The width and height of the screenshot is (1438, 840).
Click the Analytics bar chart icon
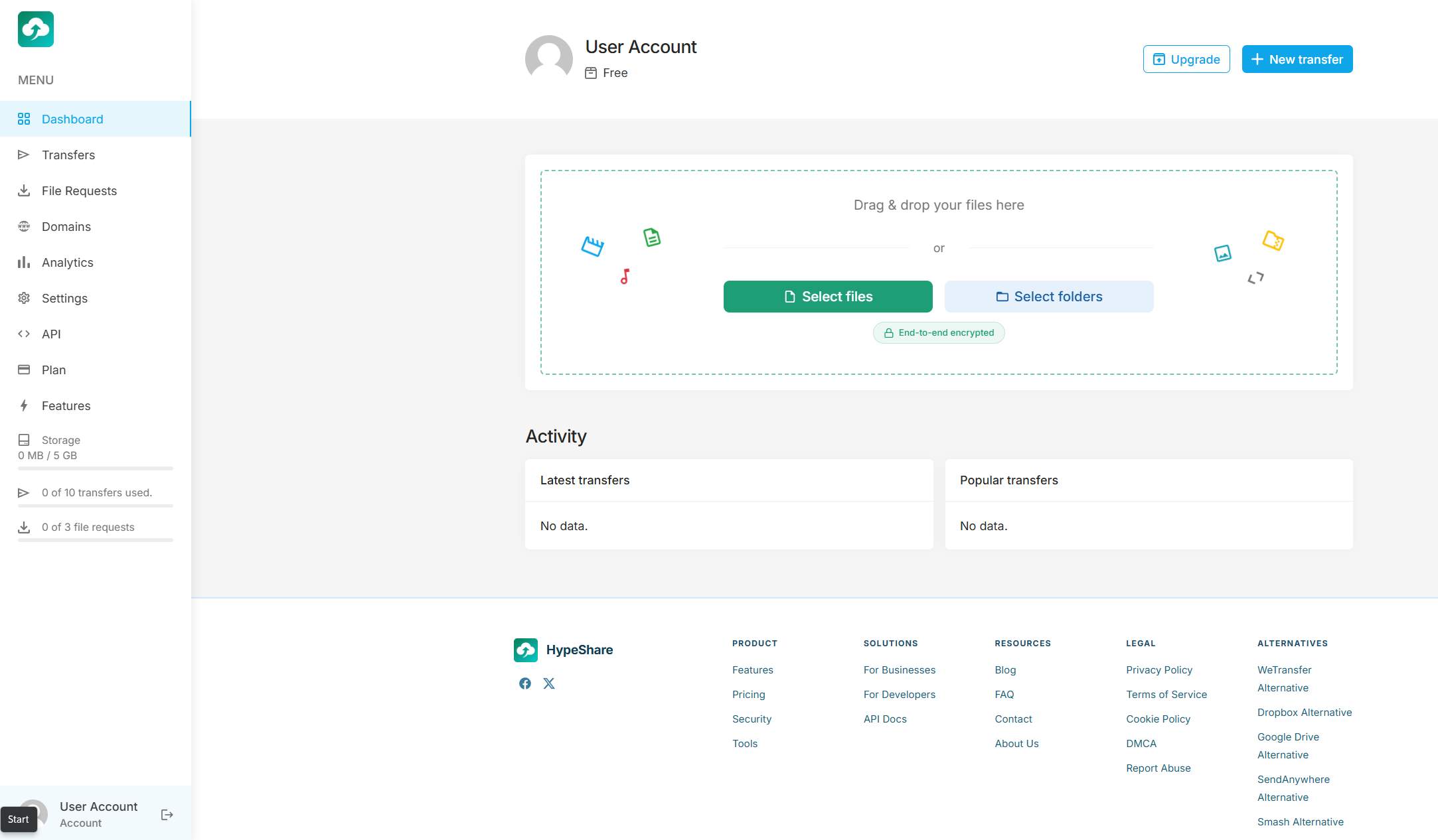pos(24,262)
